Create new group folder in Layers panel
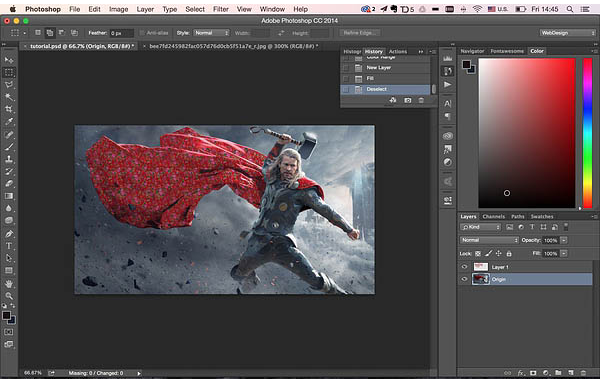This screenshot has height=379, width=601. pos(558,372)
